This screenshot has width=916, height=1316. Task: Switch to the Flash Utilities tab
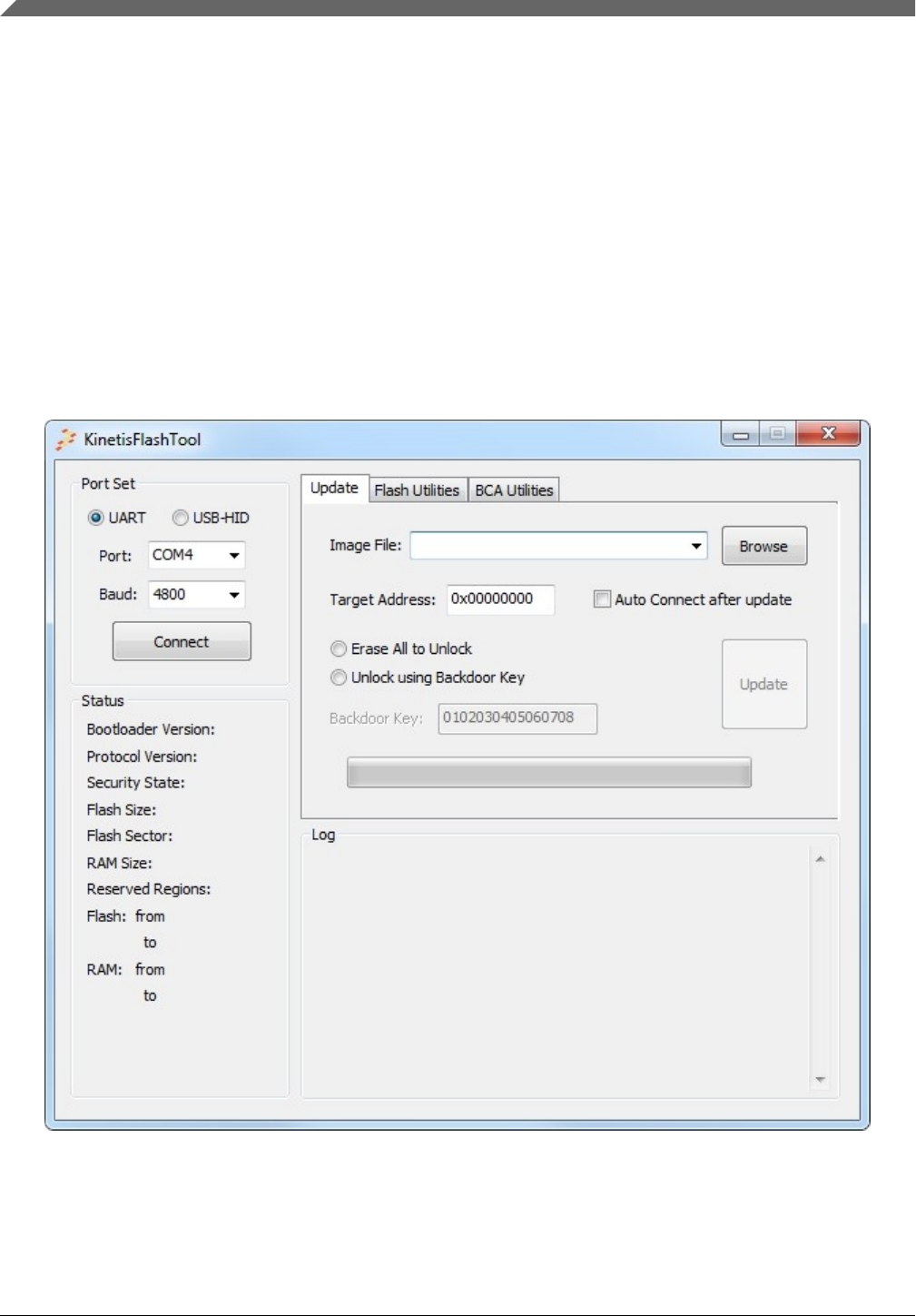418,490
